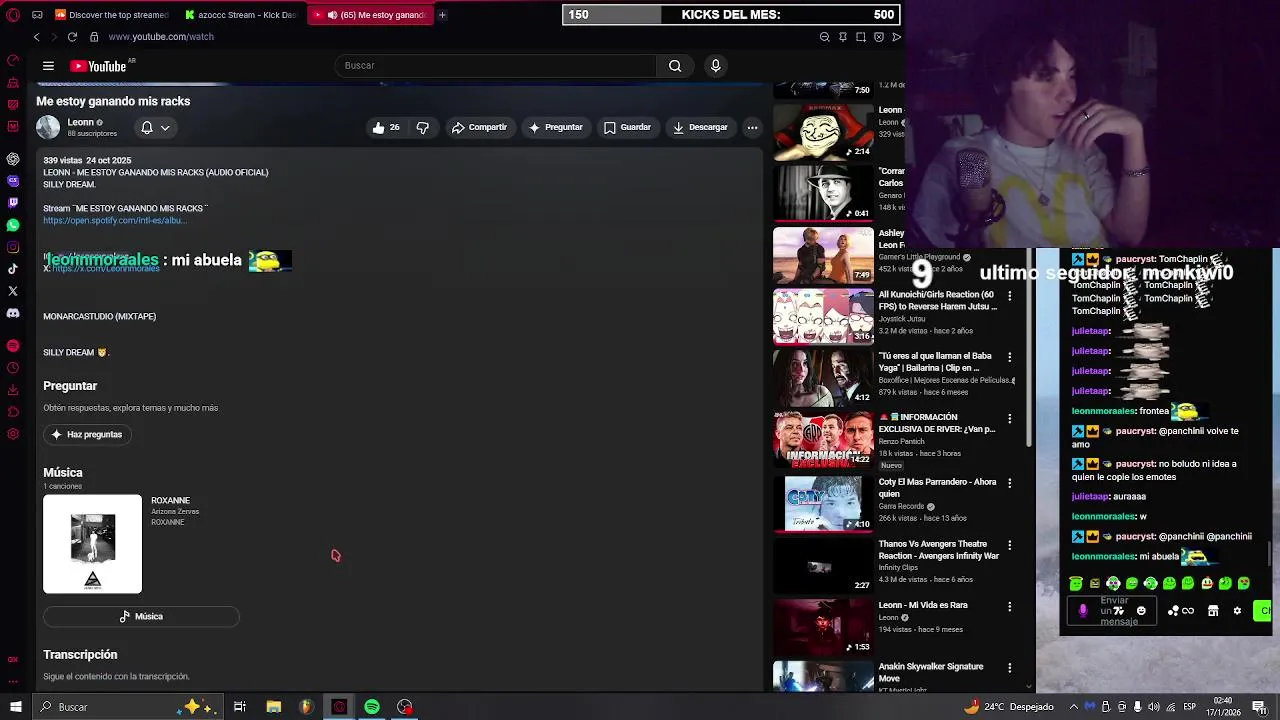1280x720 pixels.
Task: Open the Leonn channel name link
Action: (x=81, y=122)
